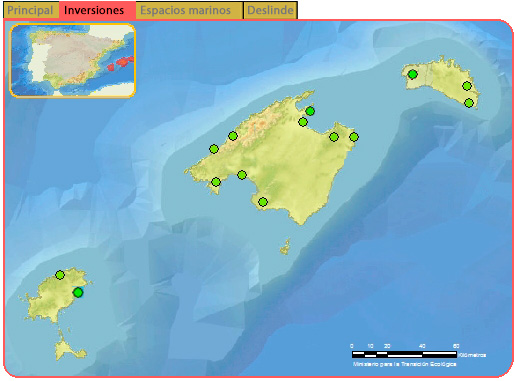Select the green marker on western Menorca
This screenshot has width=515, height=381.
tap(413, 74)
